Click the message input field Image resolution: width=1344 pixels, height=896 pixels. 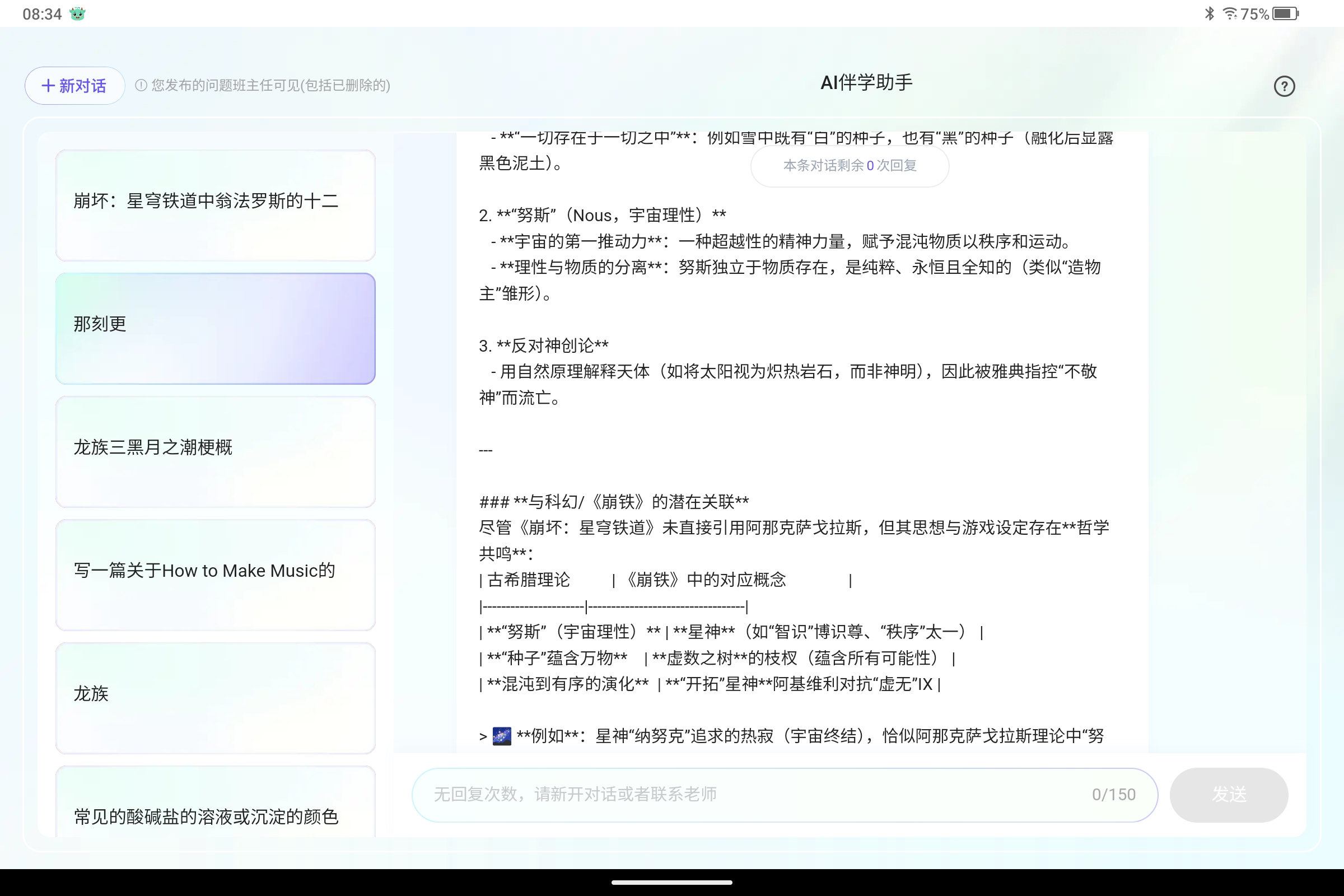(x=784, y=795)
